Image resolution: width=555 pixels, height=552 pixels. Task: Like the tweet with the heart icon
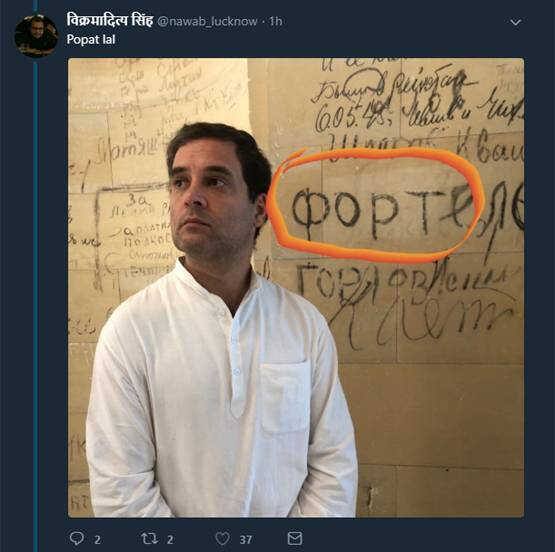pyautogui.click(x=223, y=539)
